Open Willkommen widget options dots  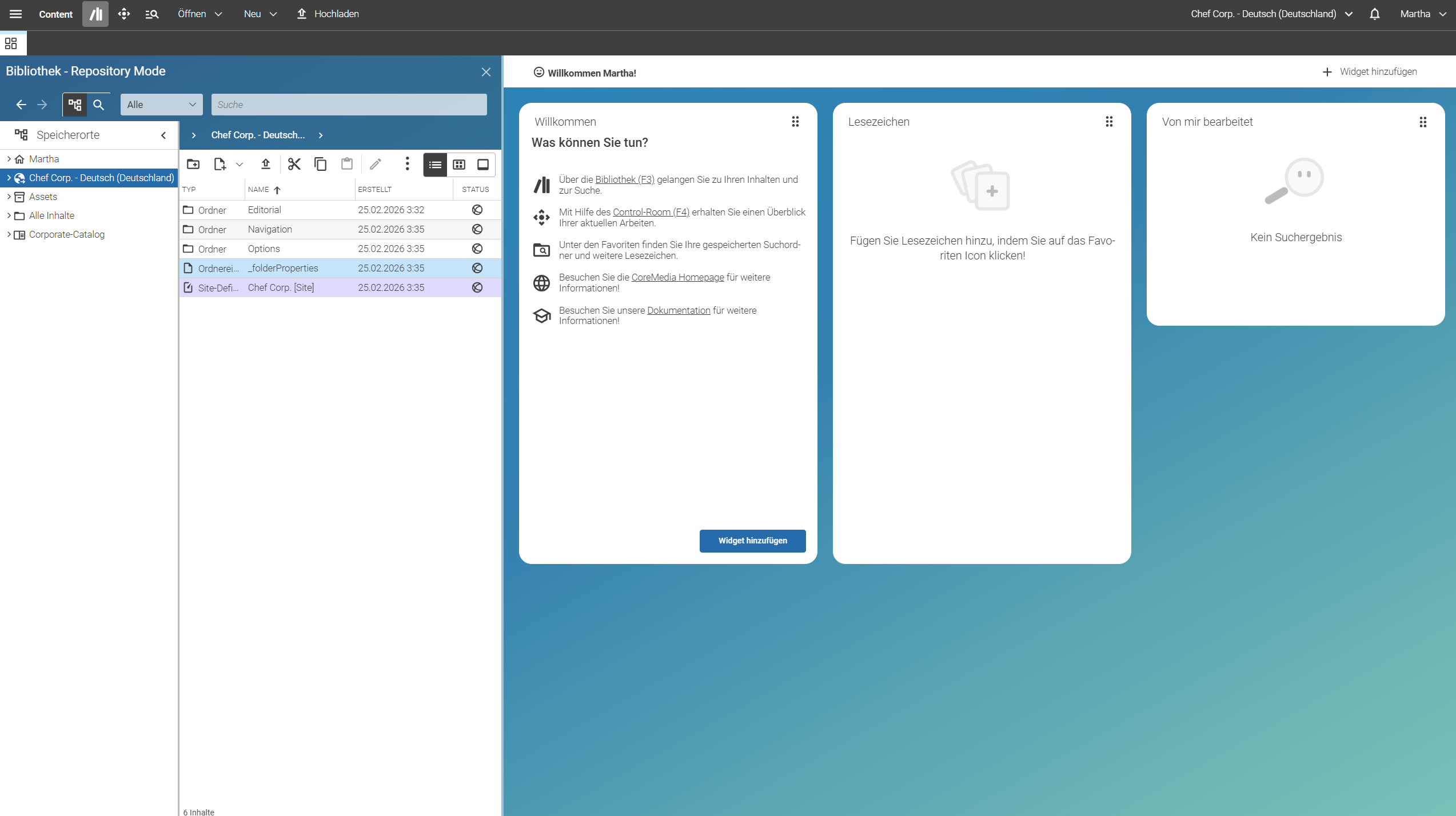[795, 122]
